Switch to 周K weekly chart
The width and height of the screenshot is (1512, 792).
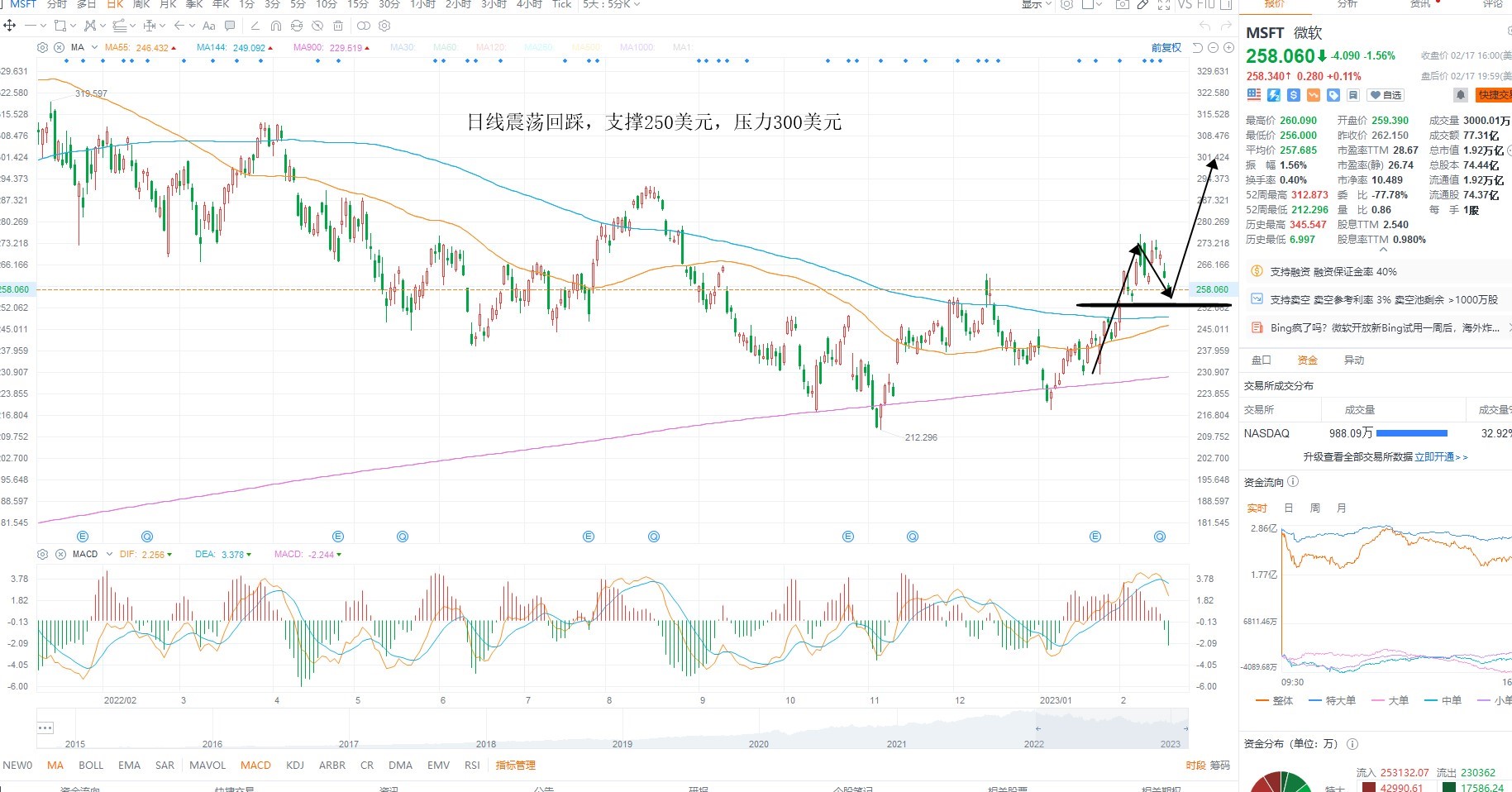coord(141,4)
